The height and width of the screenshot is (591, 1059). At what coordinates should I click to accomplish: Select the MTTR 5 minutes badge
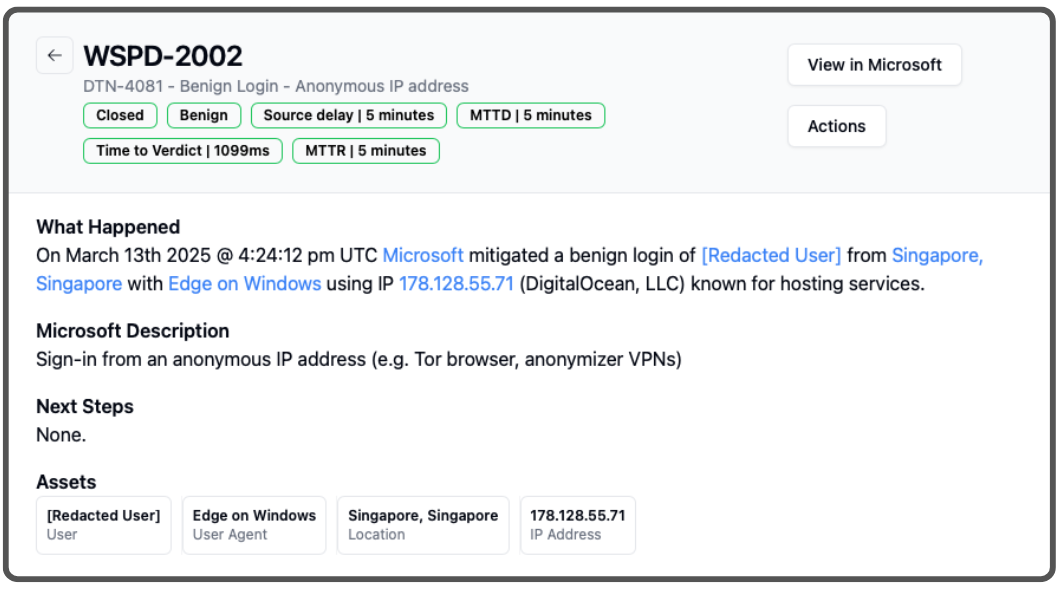365,151
